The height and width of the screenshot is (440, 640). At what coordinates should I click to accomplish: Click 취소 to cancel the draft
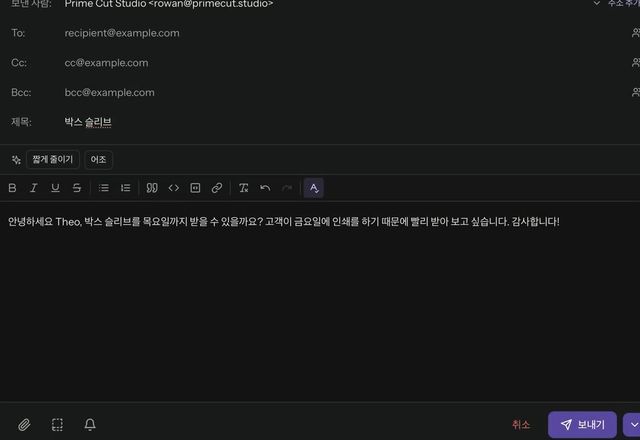pos(521,424)
